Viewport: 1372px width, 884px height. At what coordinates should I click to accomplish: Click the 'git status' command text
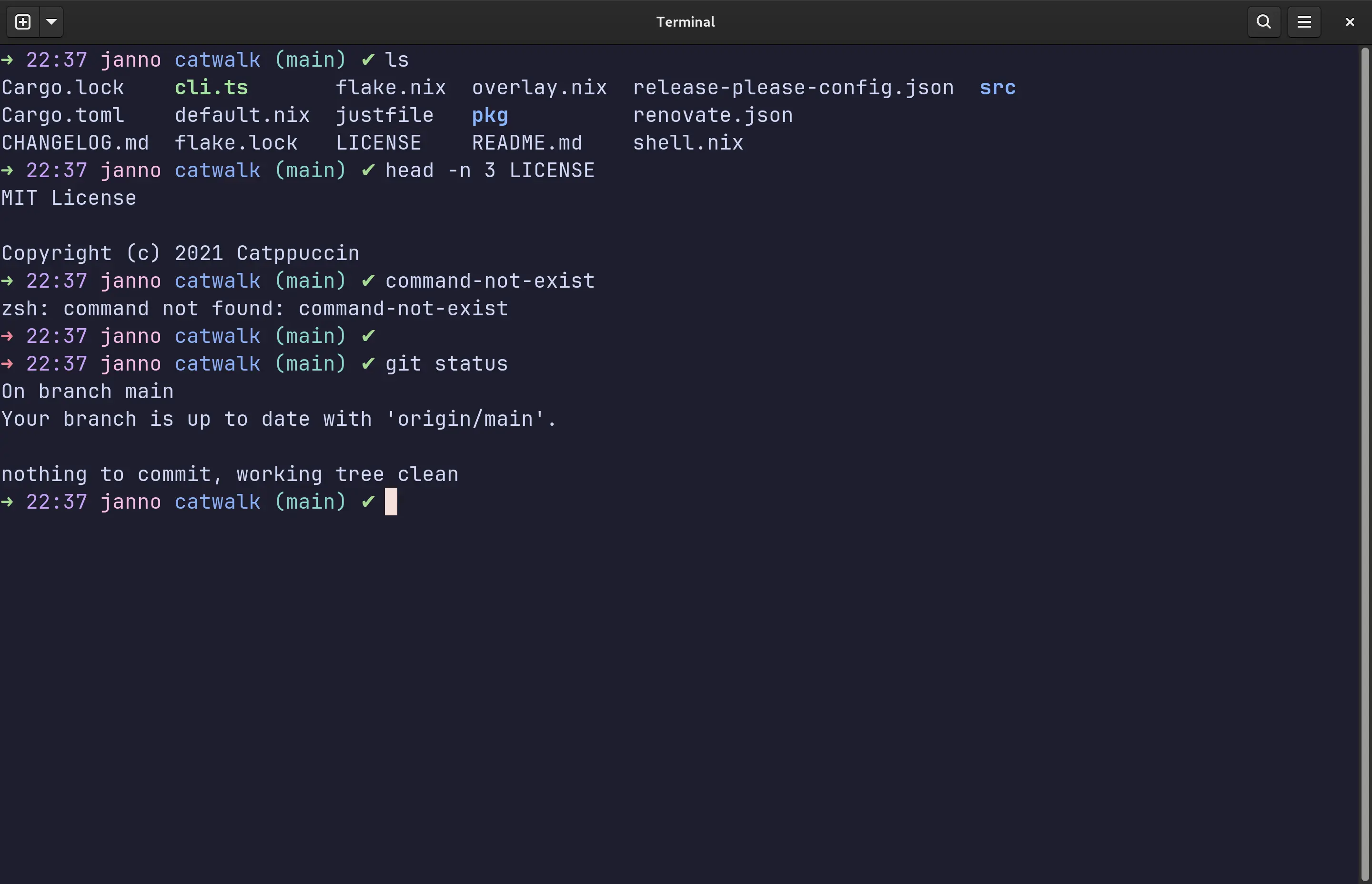point(446,364)
